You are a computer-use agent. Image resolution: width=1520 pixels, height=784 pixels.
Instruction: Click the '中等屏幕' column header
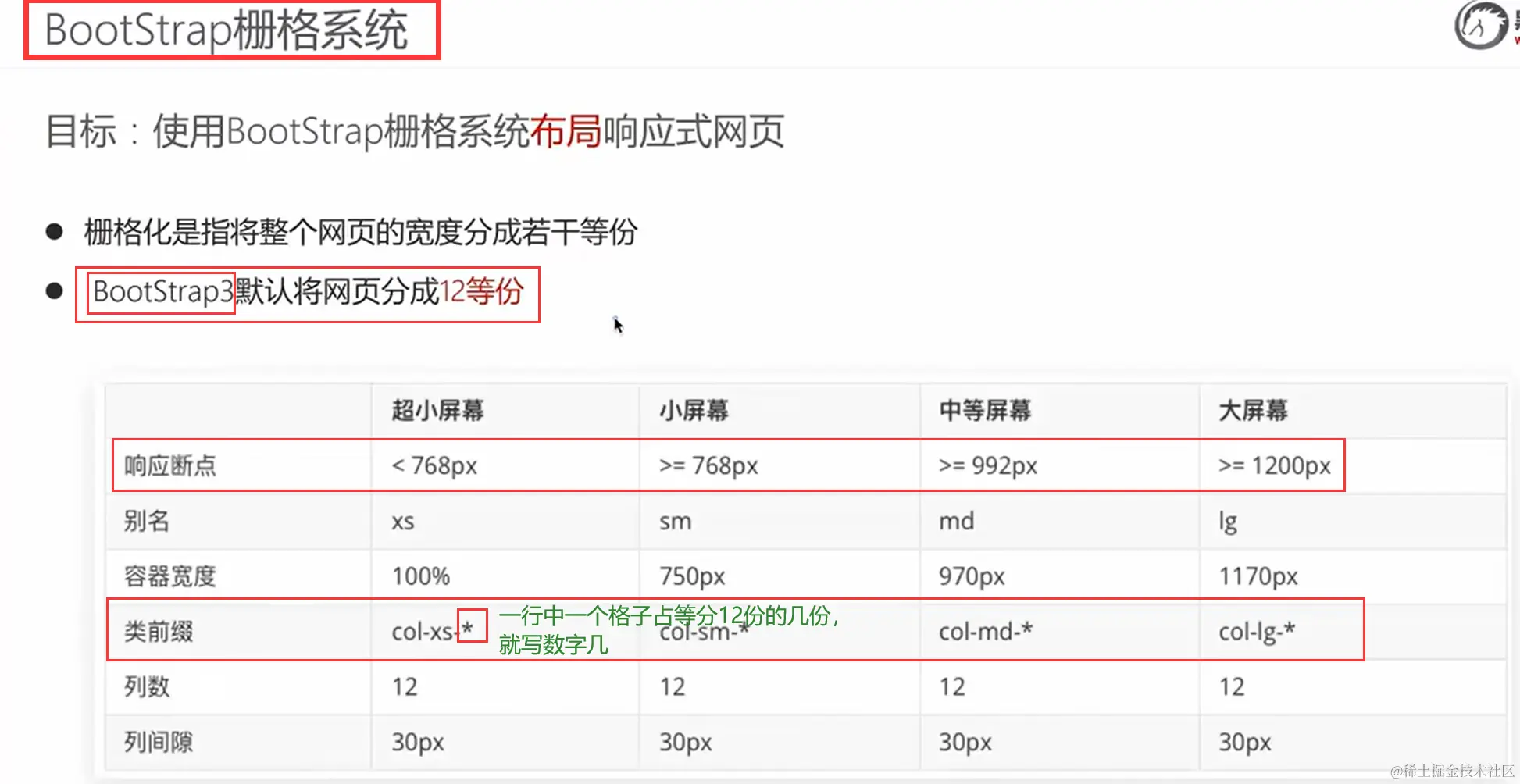coord(985,410)
